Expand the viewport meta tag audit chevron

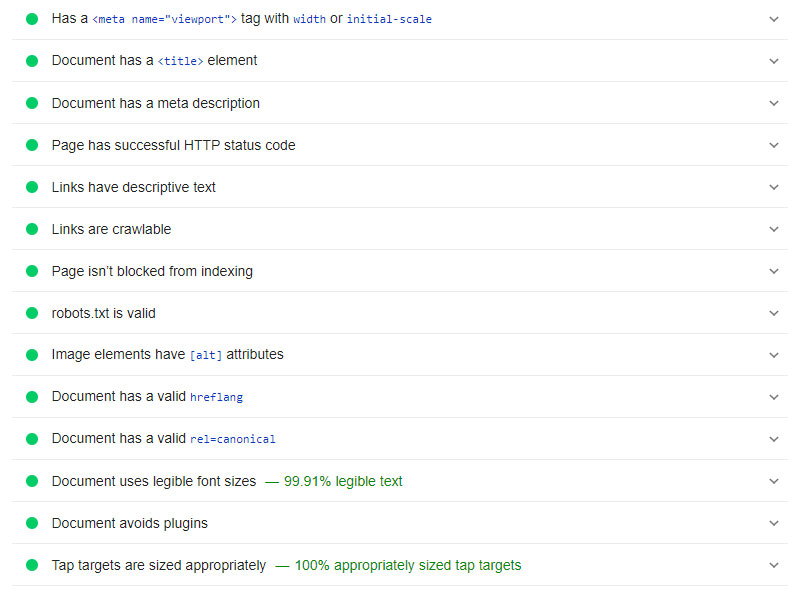click(x=773, y=19)
